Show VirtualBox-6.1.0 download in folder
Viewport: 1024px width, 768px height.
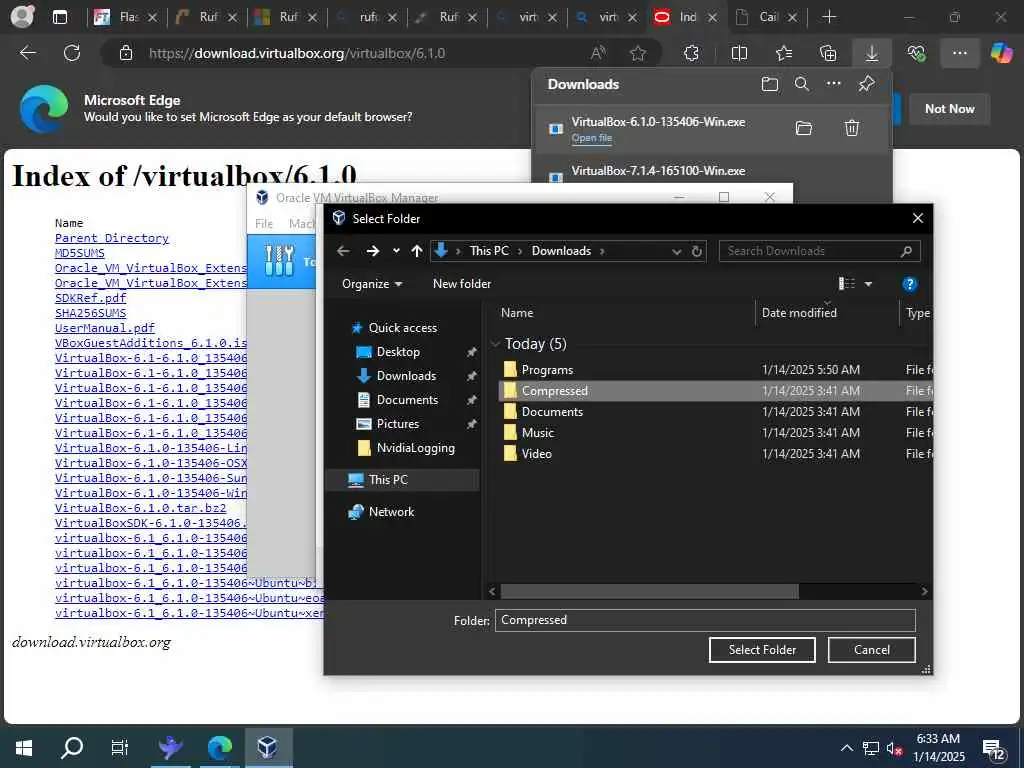coord(804,128)
